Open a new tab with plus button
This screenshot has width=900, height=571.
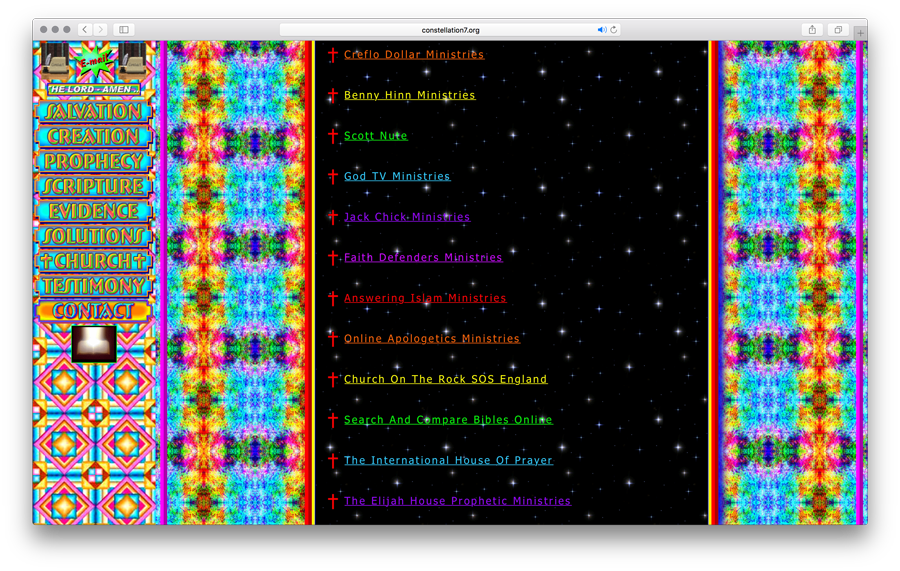coord(860,32)
